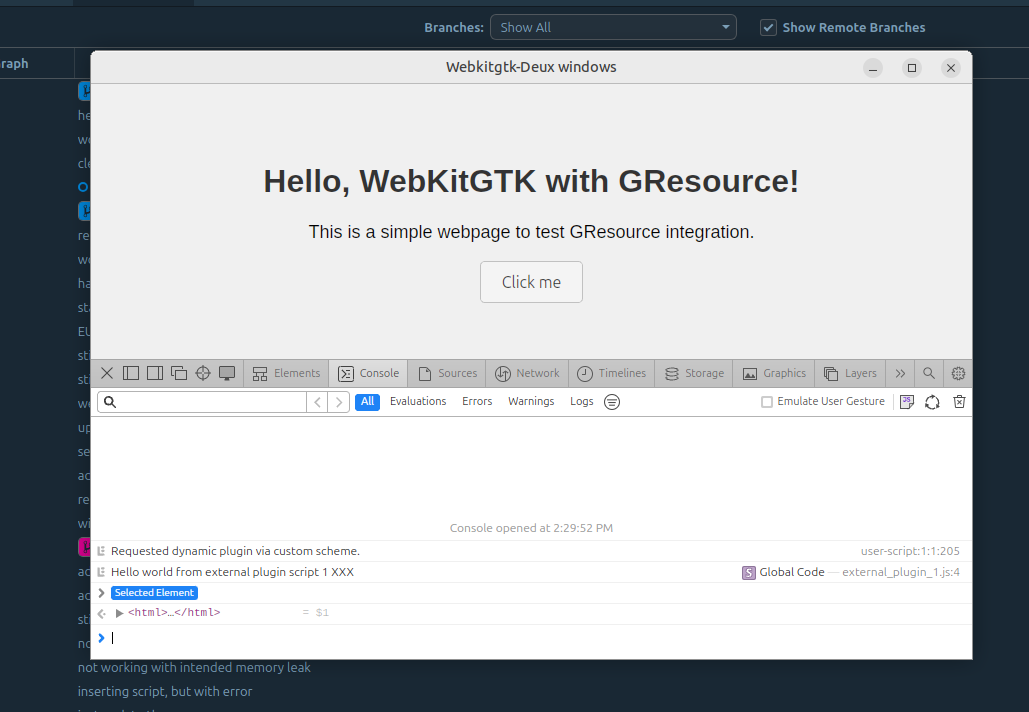
Task: Select 'Requested dynamic plugin via custom scheme.' message
Action: point(235,551)
